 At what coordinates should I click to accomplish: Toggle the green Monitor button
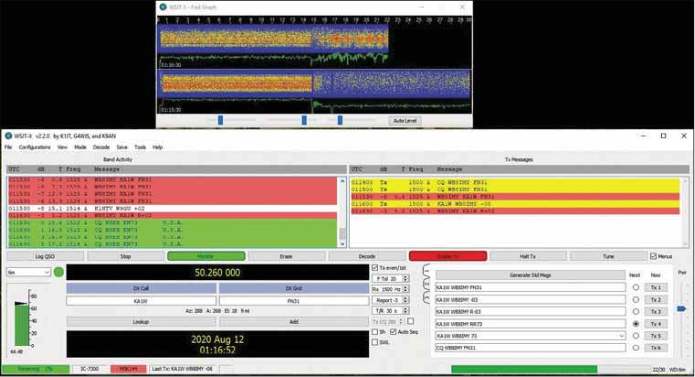(206, 256)
